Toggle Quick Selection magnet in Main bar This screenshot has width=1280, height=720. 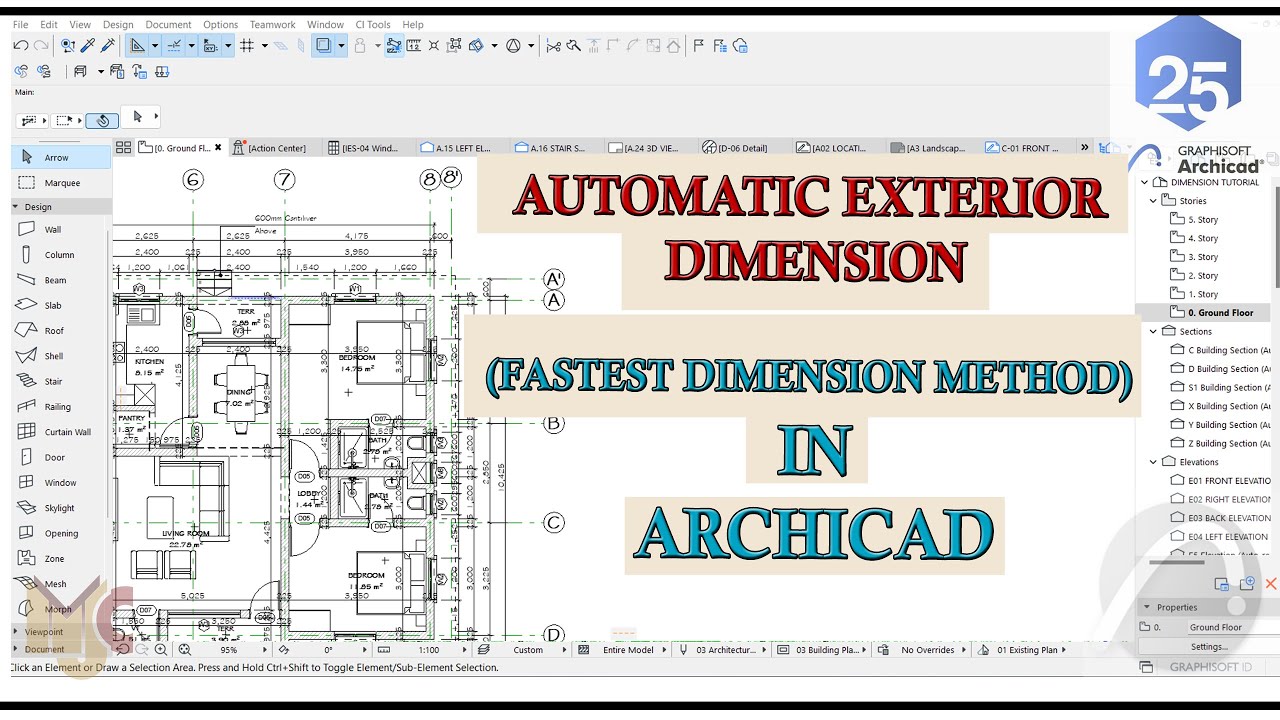tap(101, 120)
